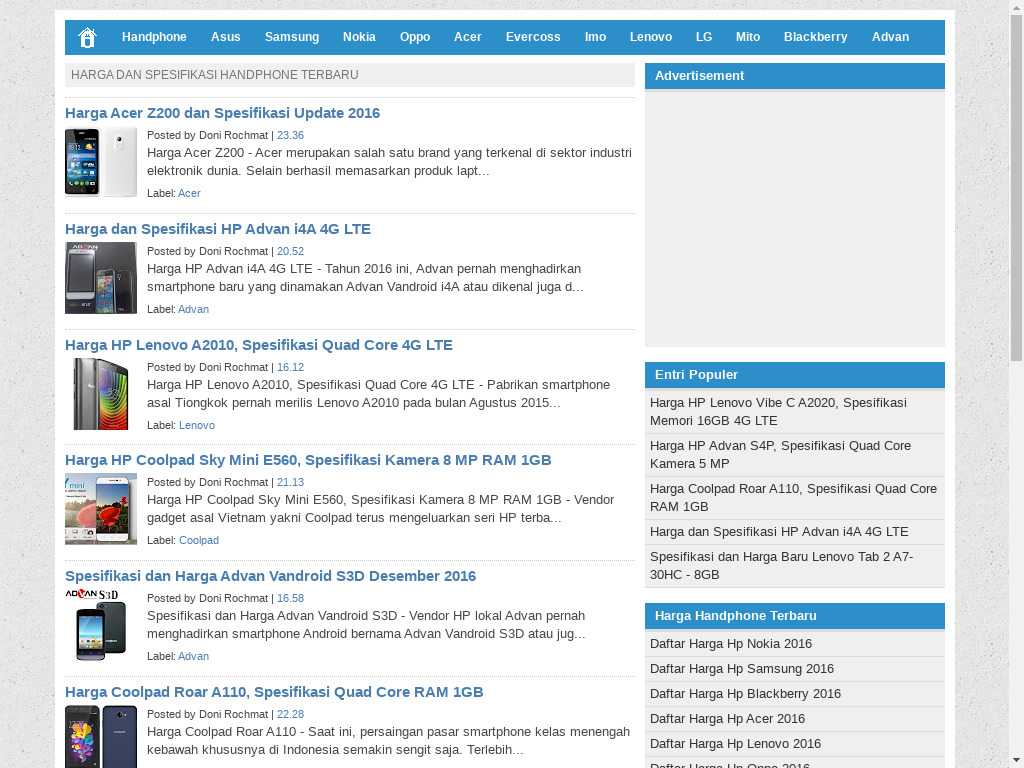Open headline 'Harga HP Coolpad Sky Mini E560'
The height and width of the screenshot is (768, 1024).
308,460
